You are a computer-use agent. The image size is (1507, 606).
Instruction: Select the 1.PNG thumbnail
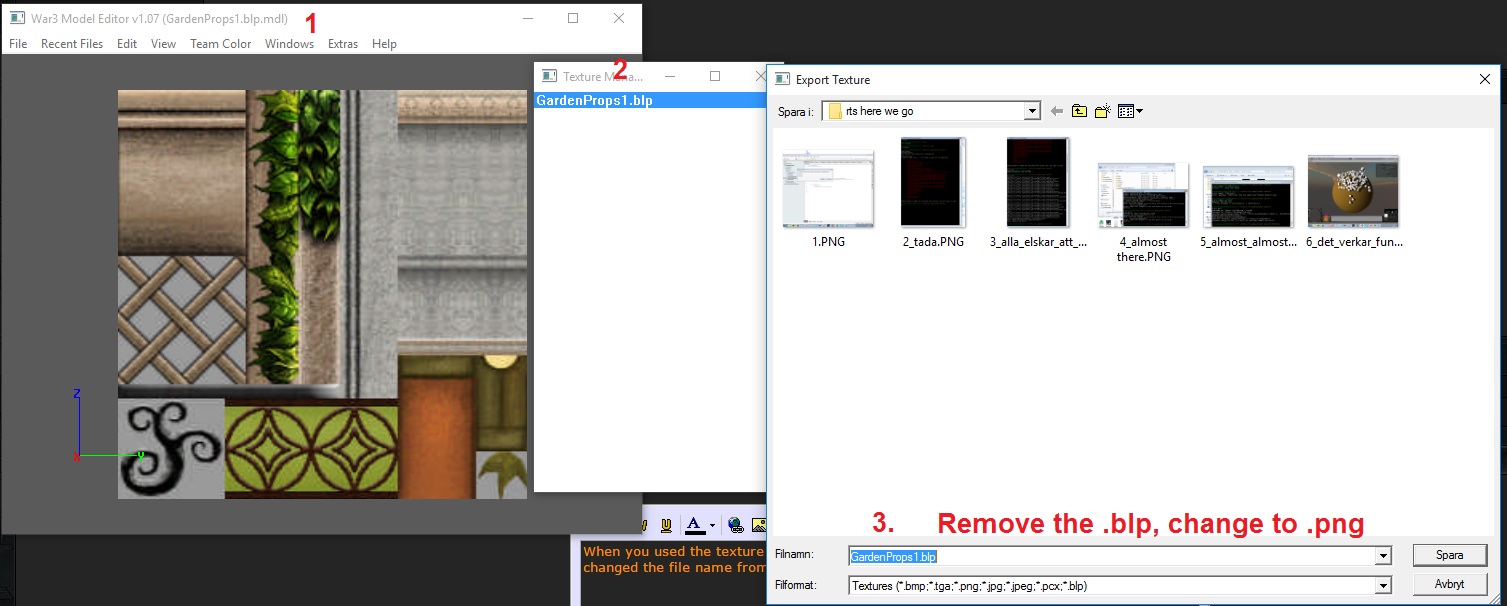(828, 189)
